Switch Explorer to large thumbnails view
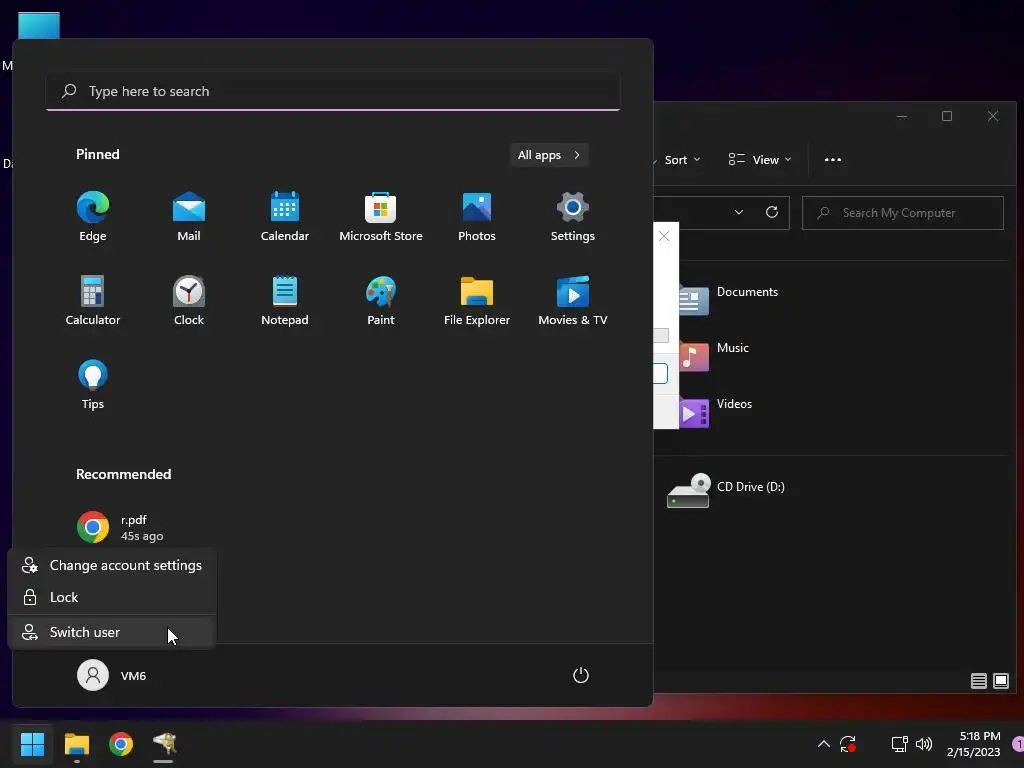 (x=1000, y=681)
